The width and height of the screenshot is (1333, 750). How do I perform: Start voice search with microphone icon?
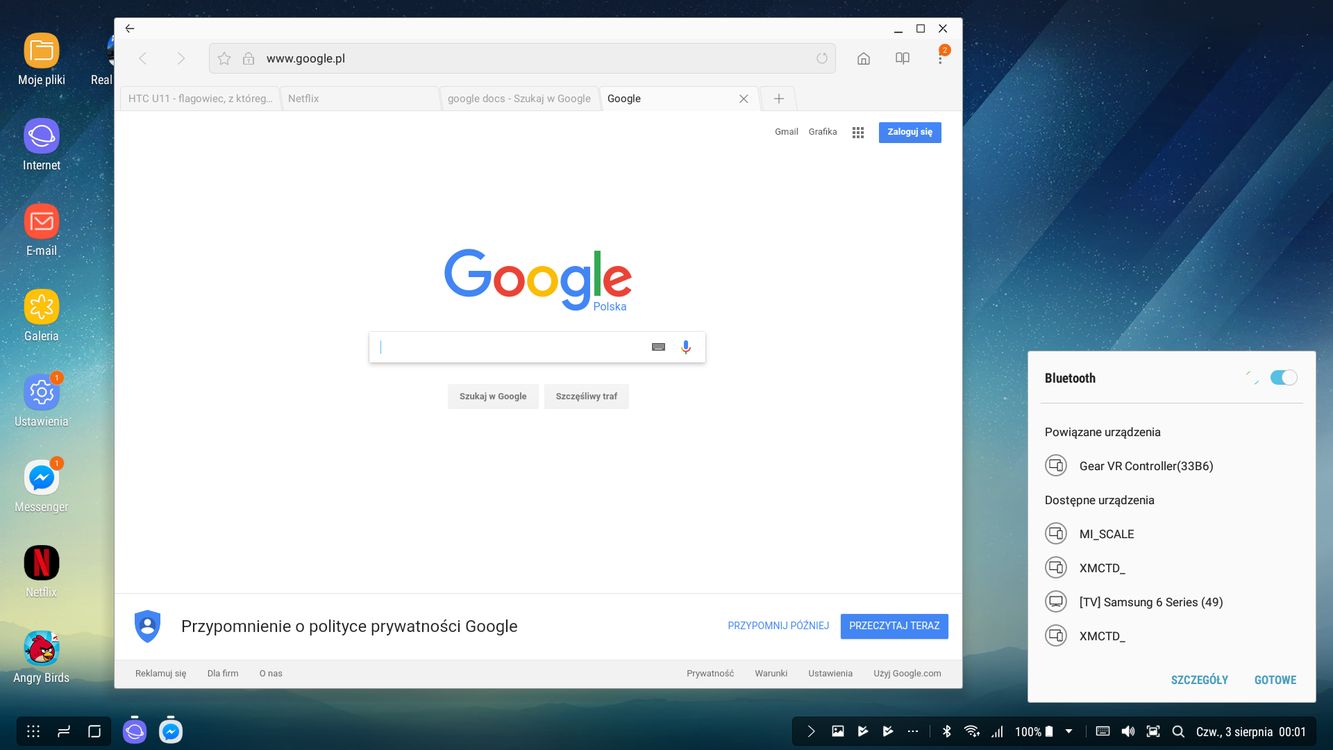(x=686, y=347)
